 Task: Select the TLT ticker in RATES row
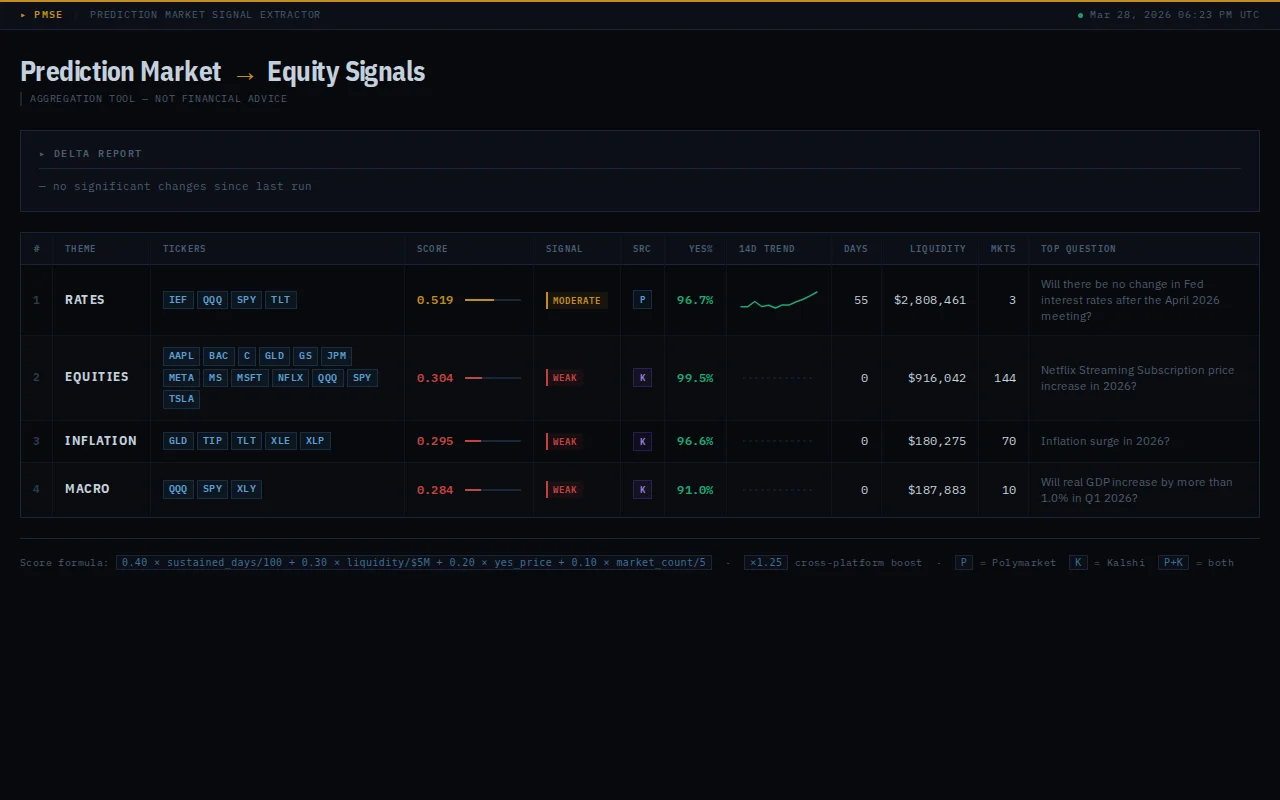click(x=281, y=300)
